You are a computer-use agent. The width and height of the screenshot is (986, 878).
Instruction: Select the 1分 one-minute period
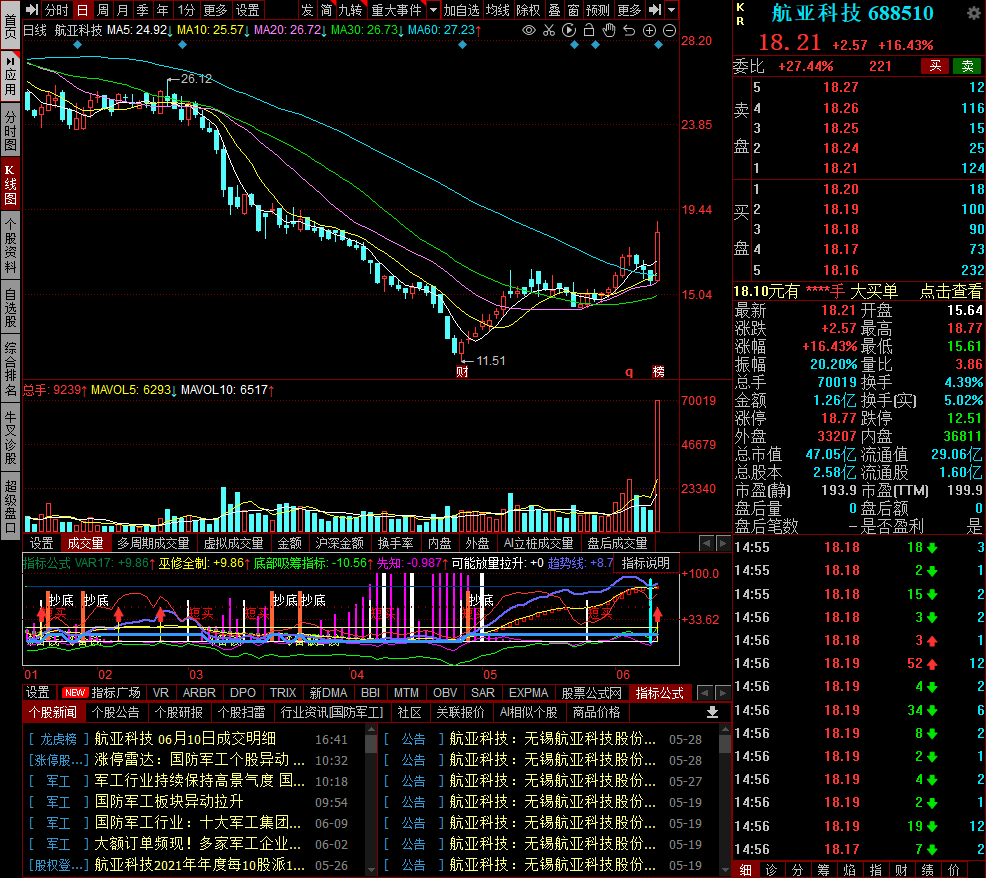pyautogui.click(x=186, y=10)
